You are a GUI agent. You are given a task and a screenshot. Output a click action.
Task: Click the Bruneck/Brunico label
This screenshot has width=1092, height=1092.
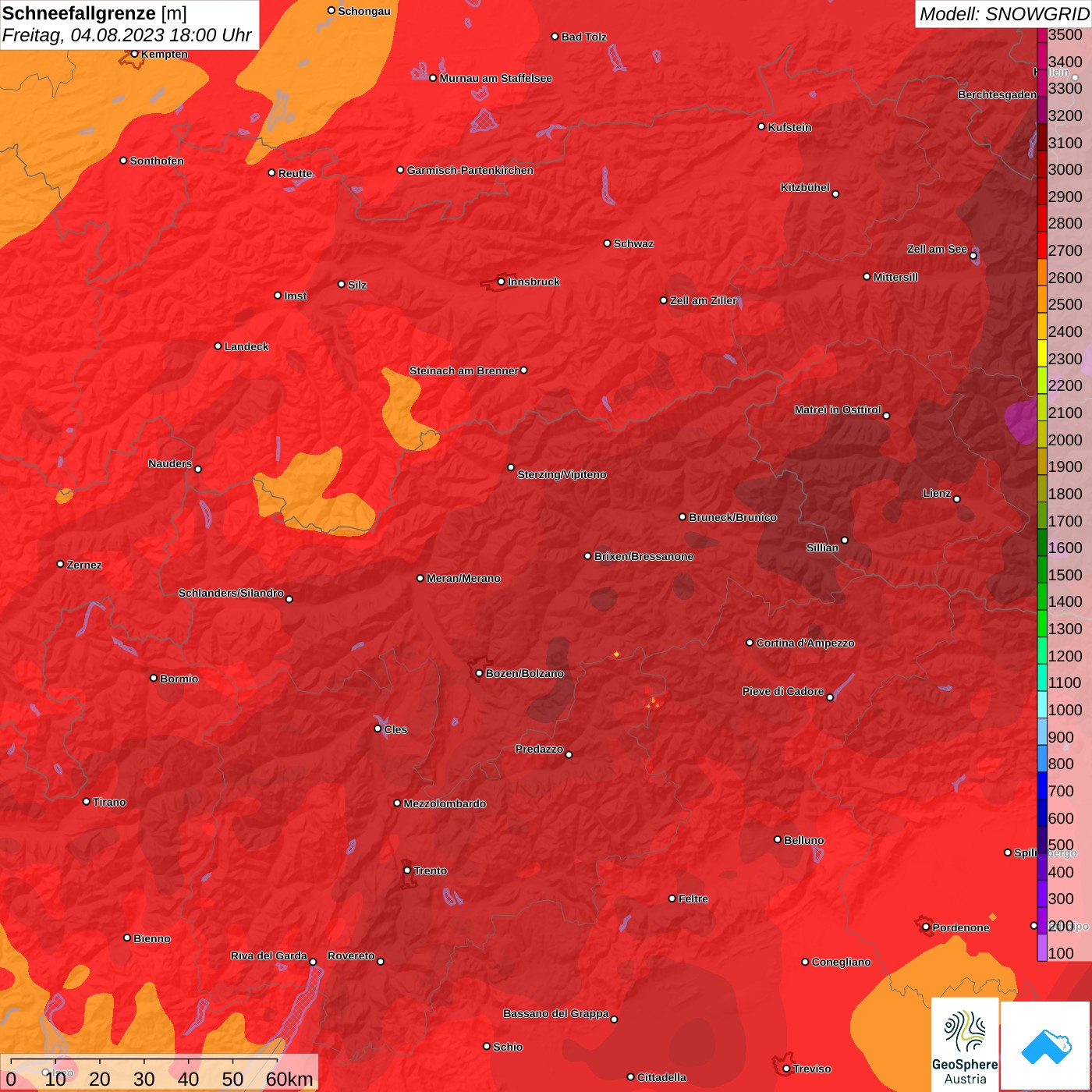click(x=732, y=517)
